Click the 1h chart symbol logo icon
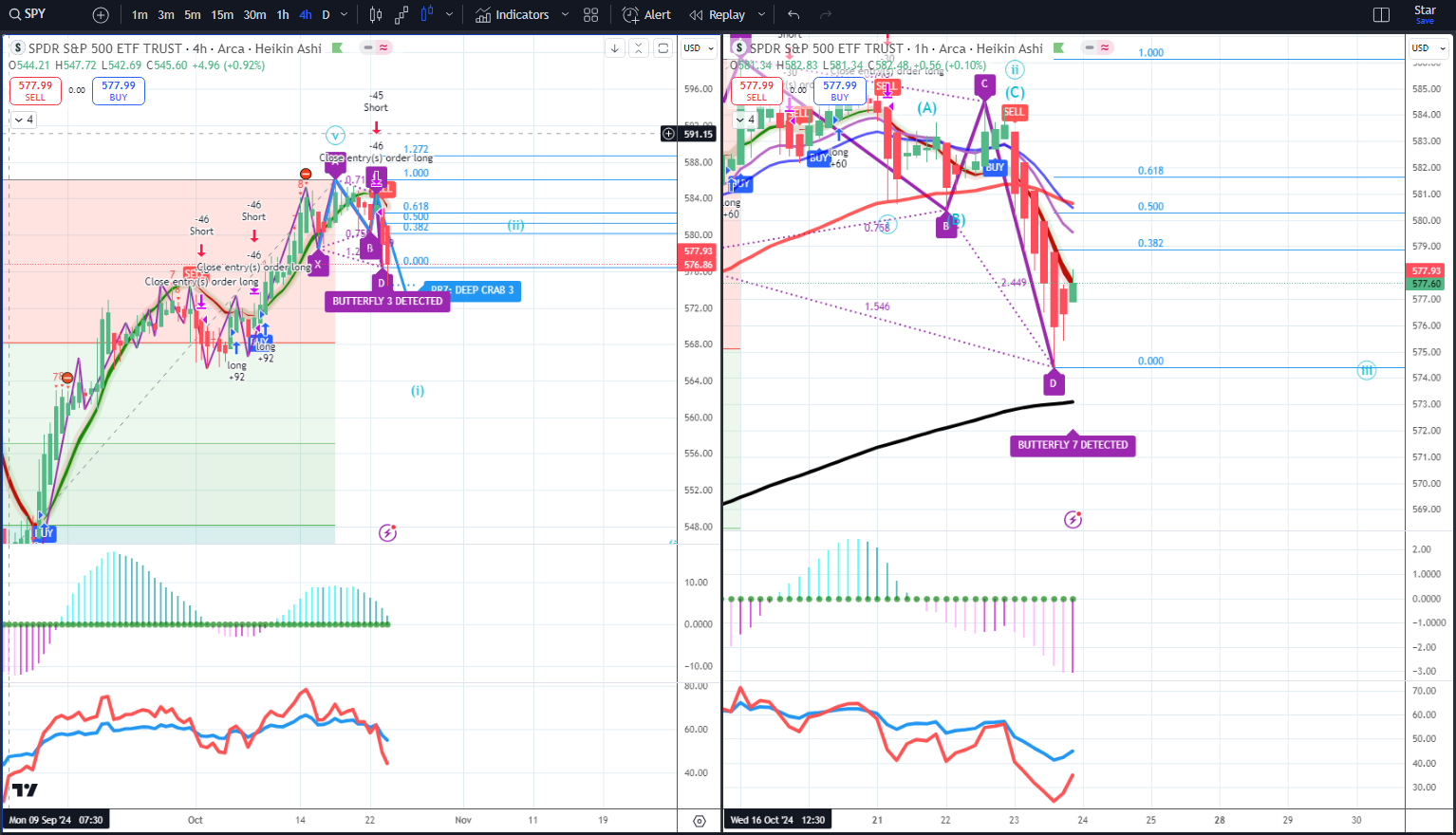This screenshot has width=1456, height=835. [x=739, y=48]
